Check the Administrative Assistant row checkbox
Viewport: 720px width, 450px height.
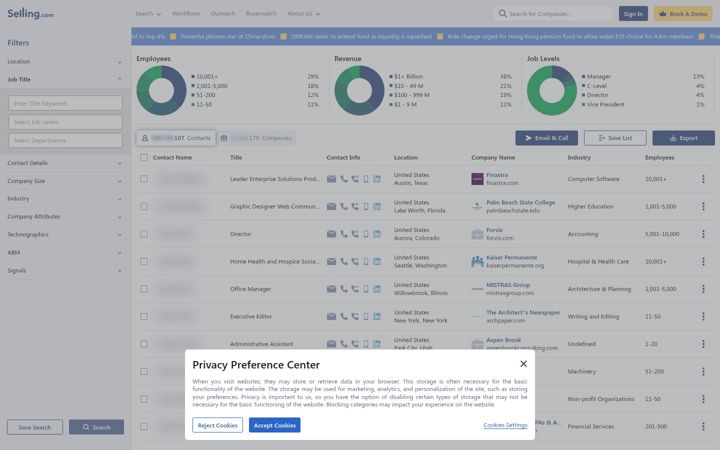(x=144, y=344)
